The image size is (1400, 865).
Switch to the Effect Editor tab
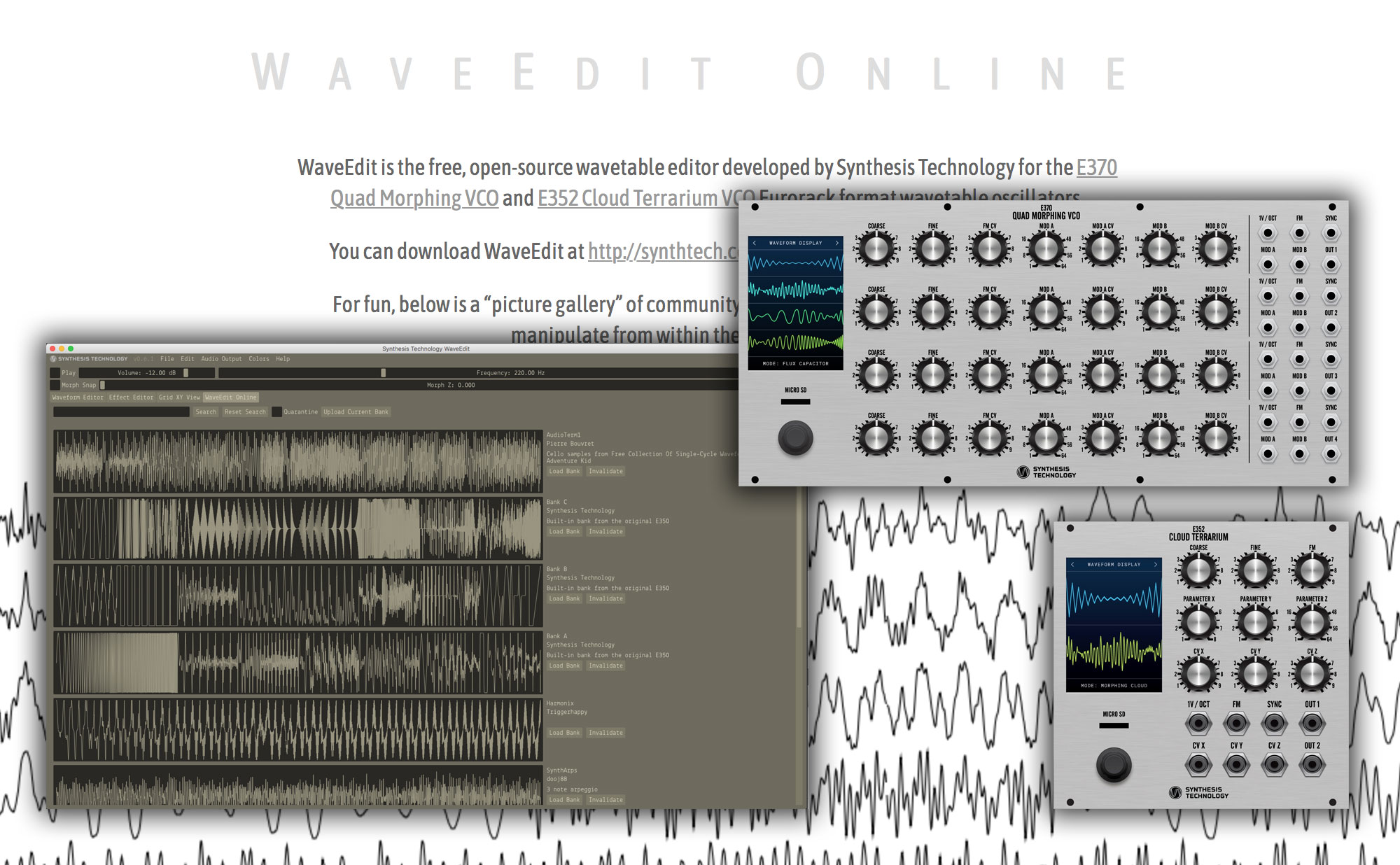(x=131, y=398)
